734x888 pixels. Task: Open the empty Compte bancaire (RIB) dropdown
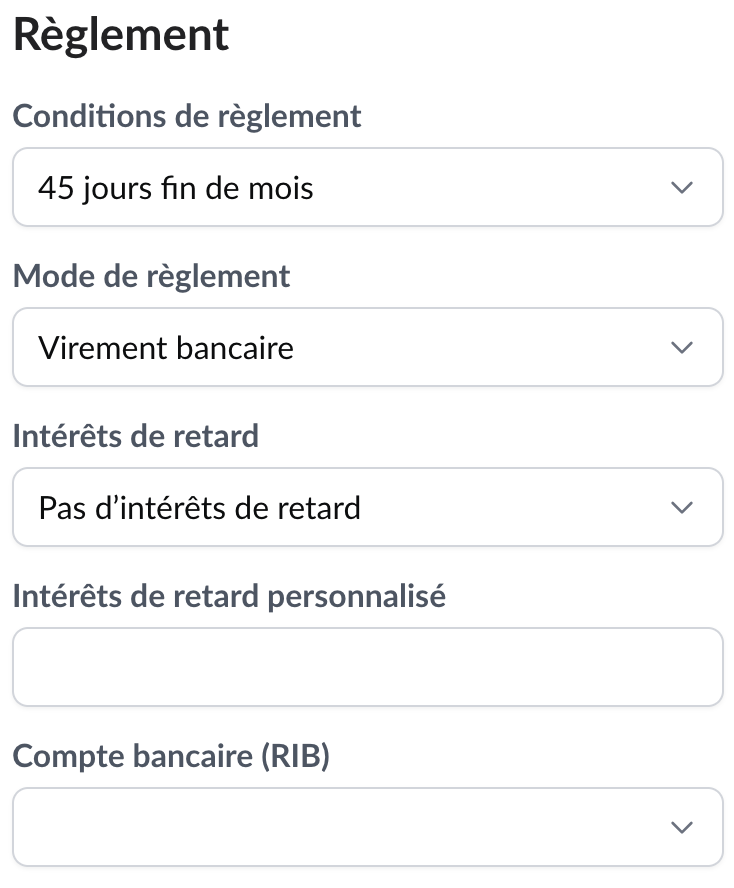[x=367, y=827]
